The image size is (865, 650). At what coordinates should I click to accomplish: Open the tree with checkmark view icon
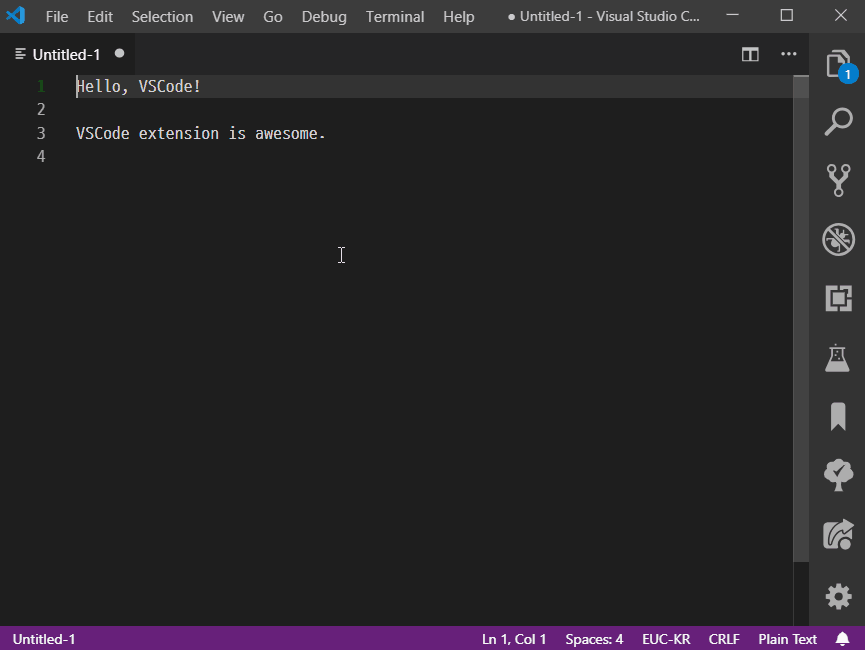click(x=838, y=475)
